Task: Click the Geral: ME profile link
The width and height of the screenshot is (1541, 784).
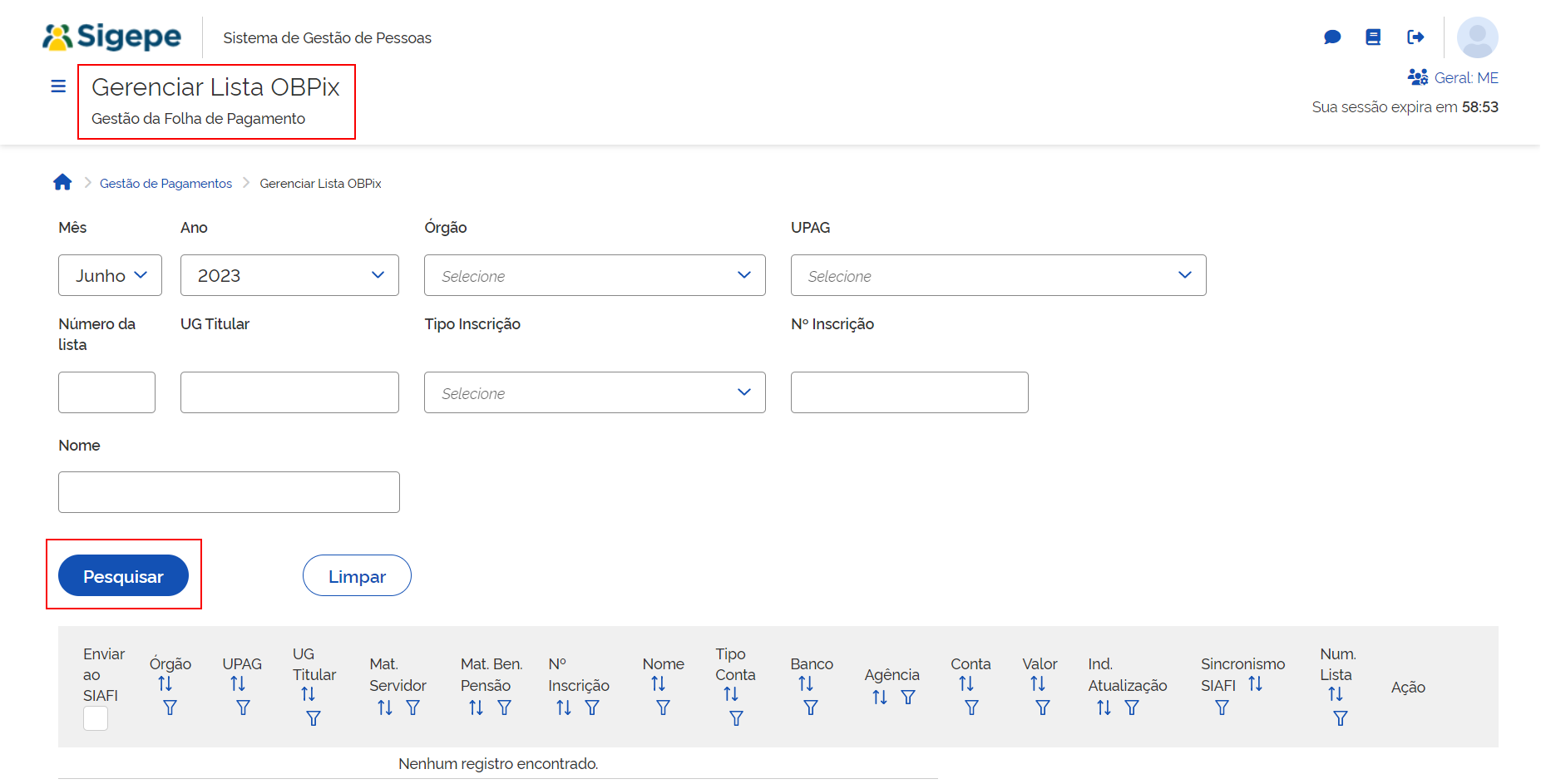Action: tap(1454, 78)
